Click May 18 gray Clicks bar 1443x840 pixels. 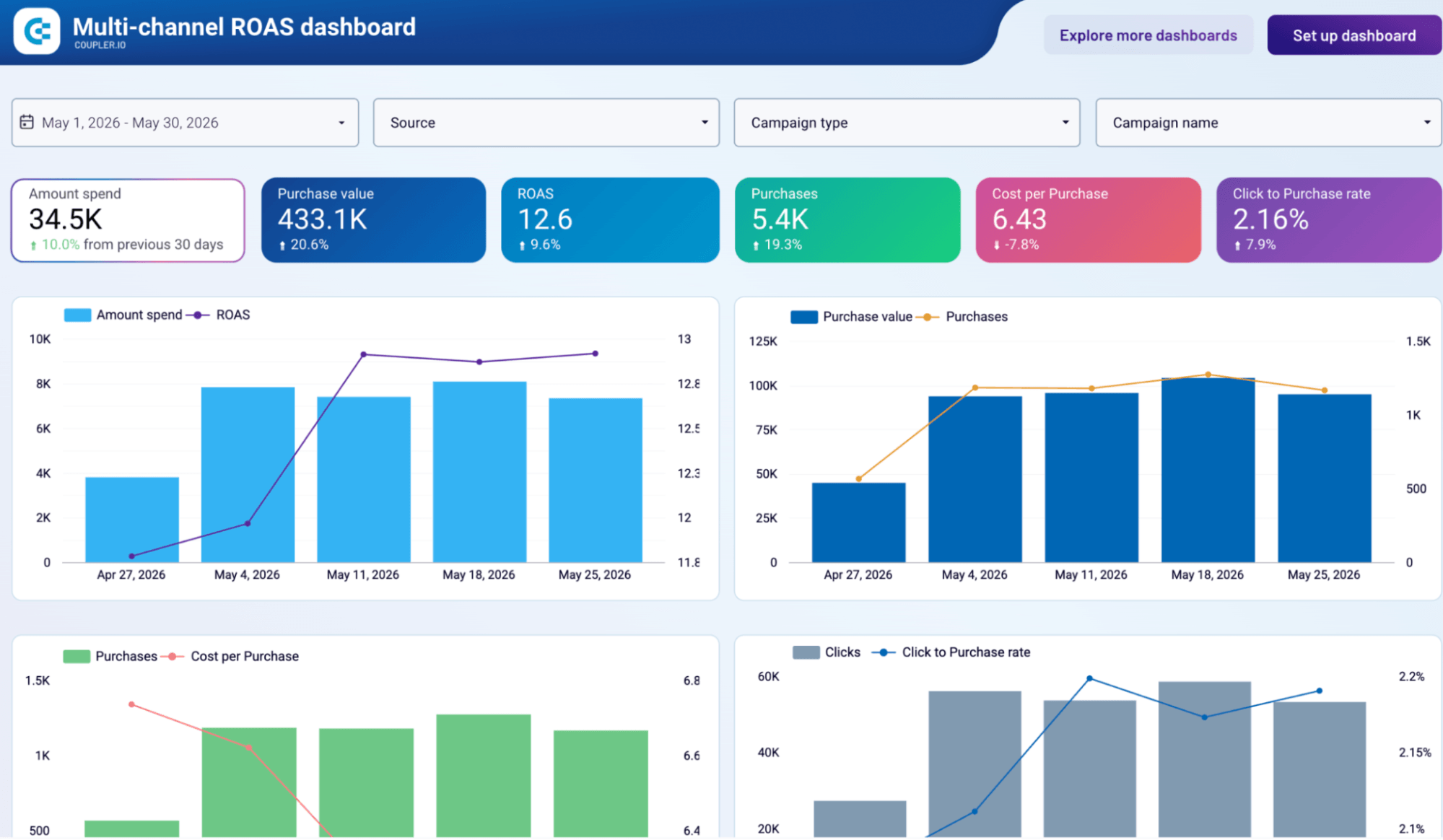(x=1205, y=760)
